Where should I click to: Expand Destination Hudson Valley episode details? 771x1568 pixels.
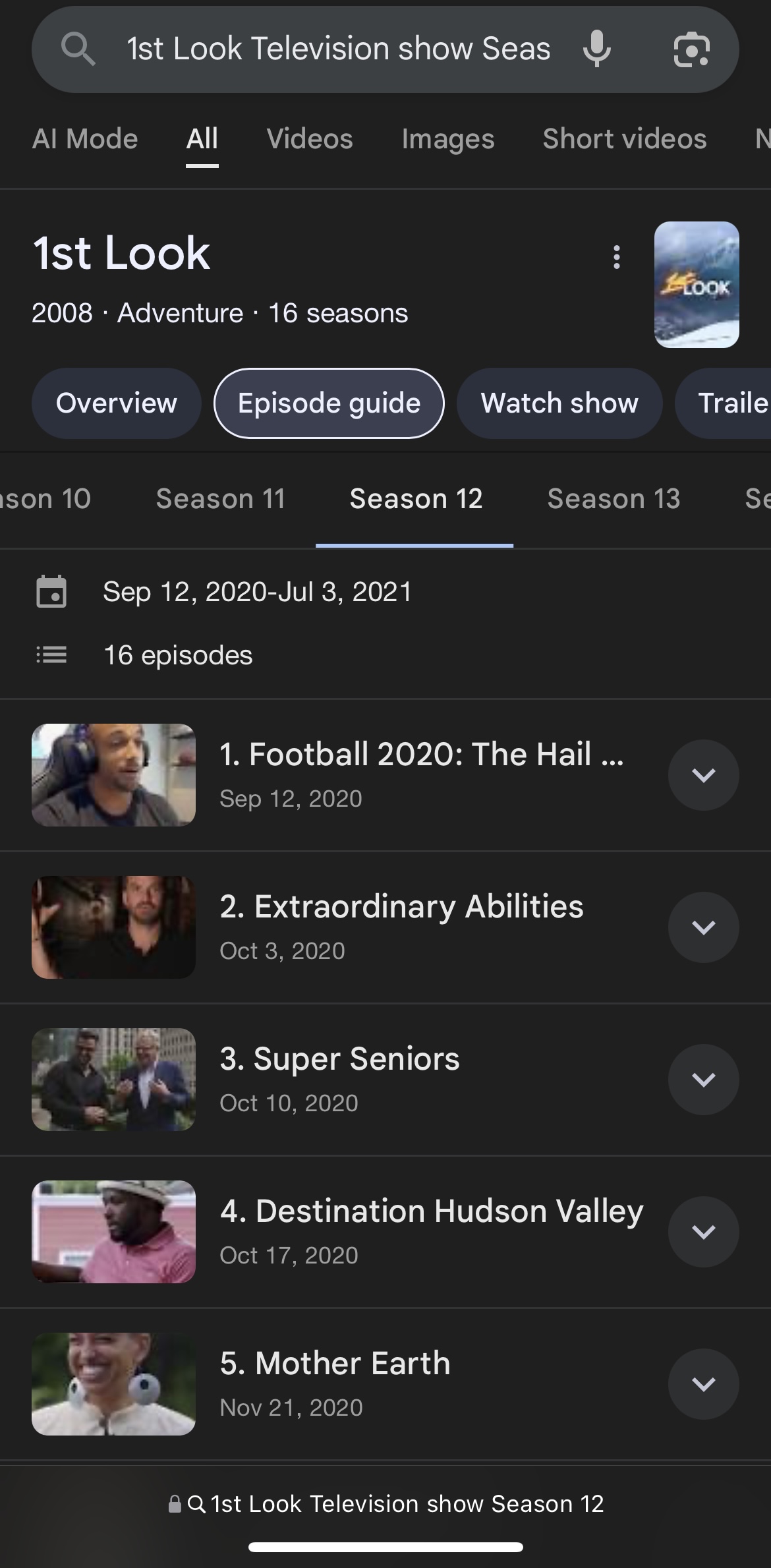(x=703, y=1232)
